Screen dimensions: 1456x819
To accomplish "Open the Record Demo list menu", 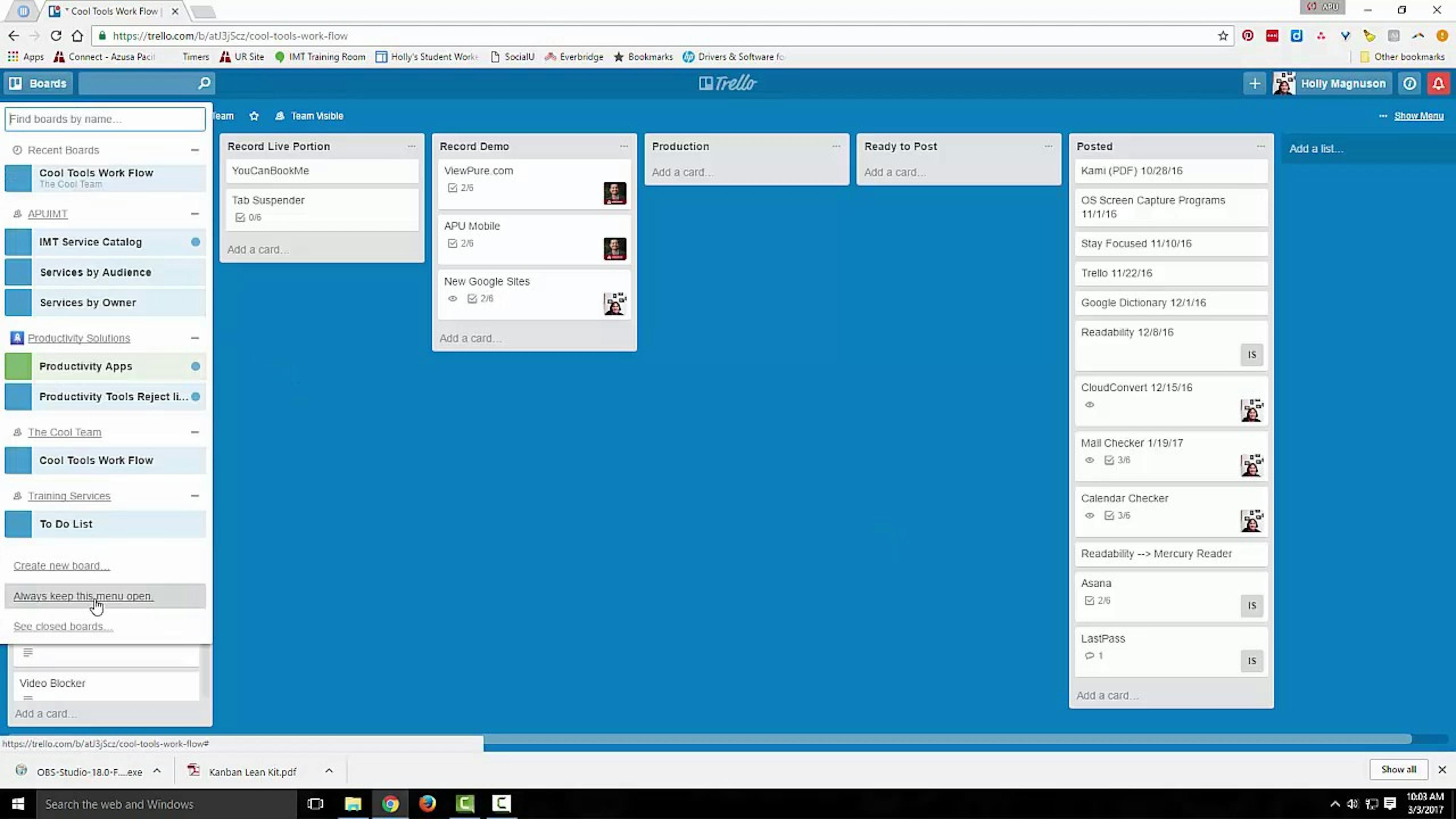I will (x=623, y=146).
